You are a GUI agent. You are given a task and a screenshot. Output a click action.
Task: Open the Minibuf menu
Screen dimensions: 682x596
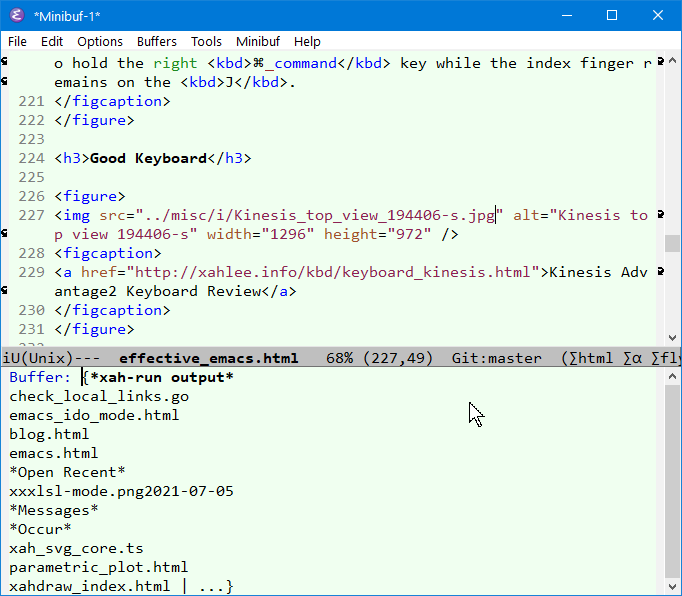(258, 42)
